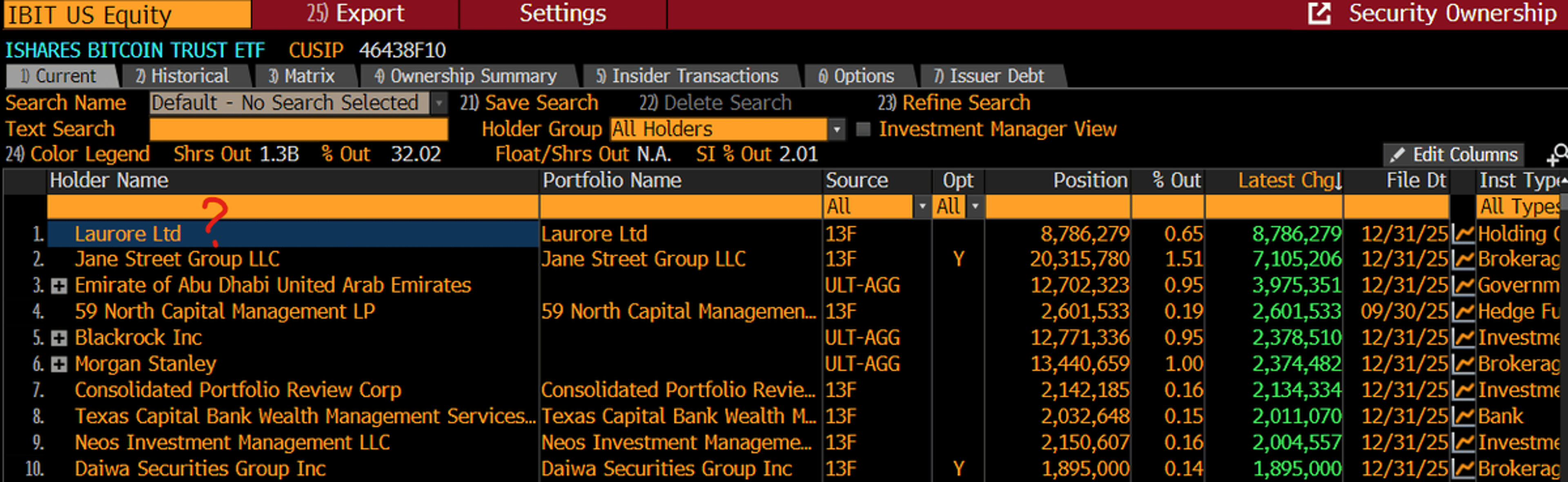The image size is (1568, 482).
Task: Click the Text Search input field
Action: point(298,129)
